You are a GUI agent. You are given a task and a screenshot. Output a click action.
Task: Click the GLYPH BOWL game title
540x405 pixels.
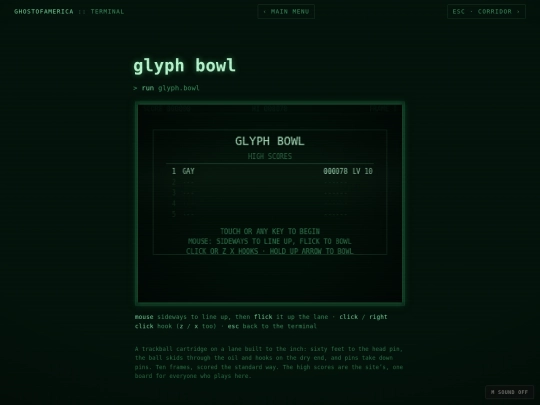(270, 141)
